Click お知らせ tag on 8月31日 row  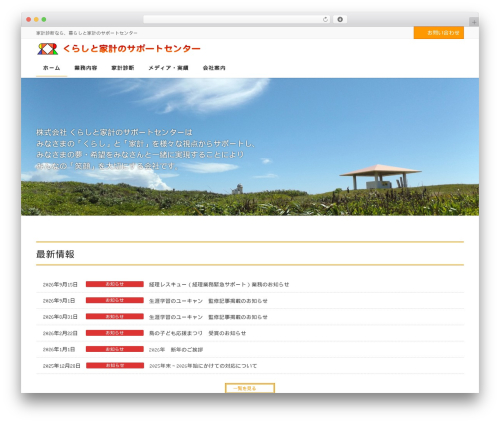point(115,316)
